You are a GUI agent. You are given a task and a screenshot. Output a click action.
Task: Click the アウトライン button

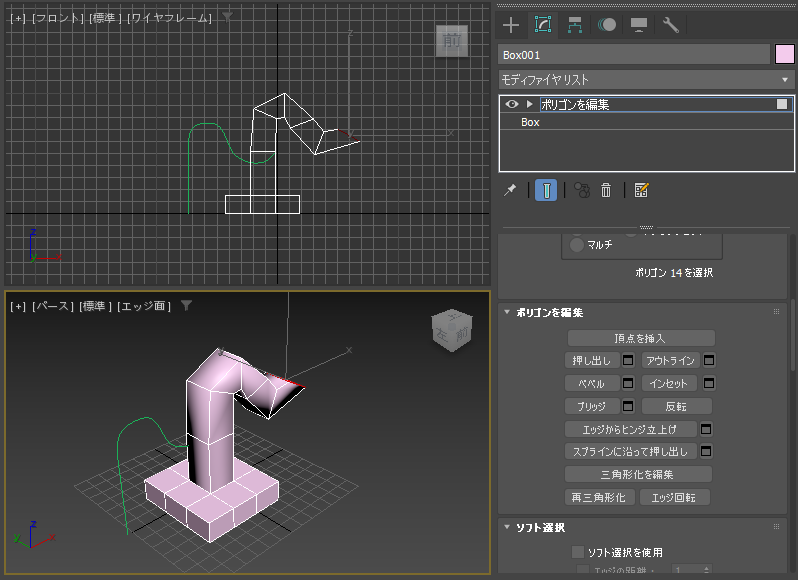click(x=670, y=361)
